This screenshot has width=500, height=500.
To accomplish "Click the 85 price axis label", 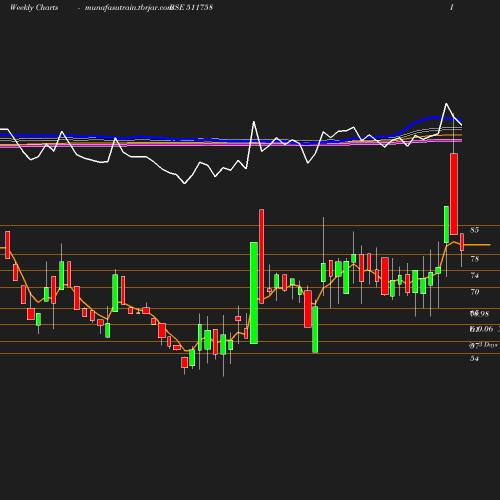I will (475, 230).
